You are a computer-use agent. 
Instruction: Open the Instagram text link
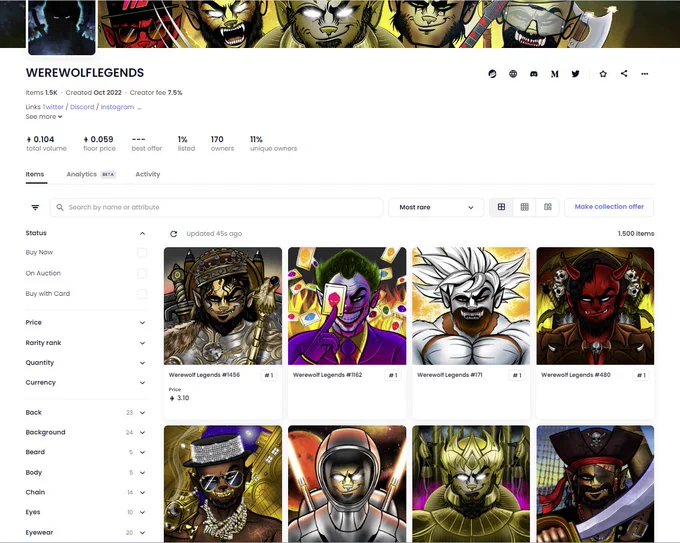[x=117, y=107]
